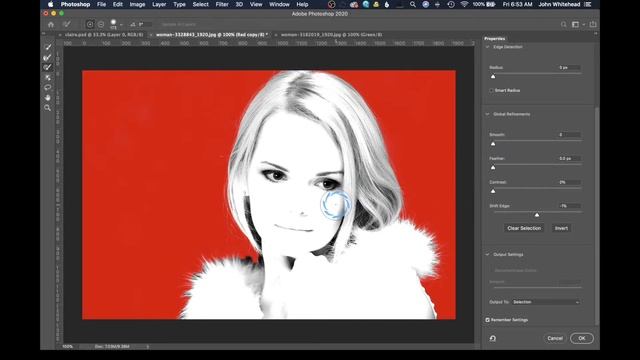Click the Invert button
Image resolution: width=640 pixels, height=360 pixels.
coord(561,228)
